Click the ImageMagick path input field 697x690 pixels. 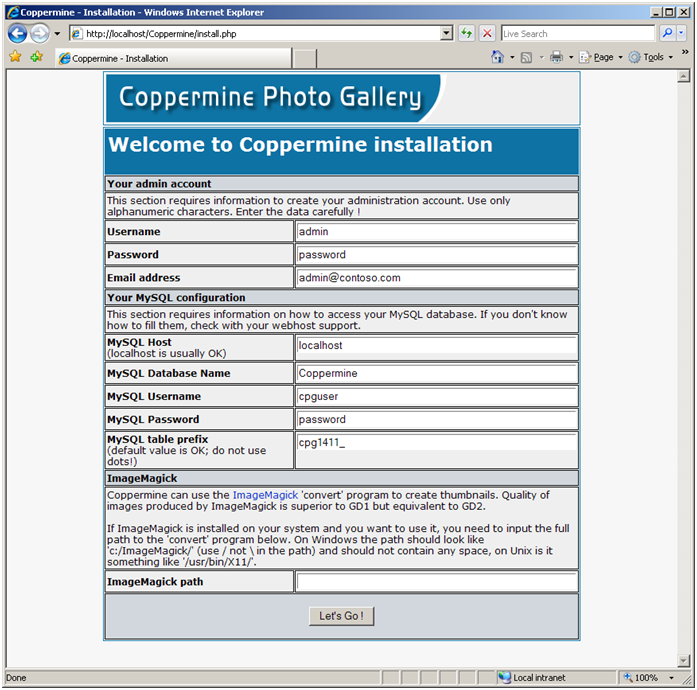pyautogui.click(x=437, y=582)
